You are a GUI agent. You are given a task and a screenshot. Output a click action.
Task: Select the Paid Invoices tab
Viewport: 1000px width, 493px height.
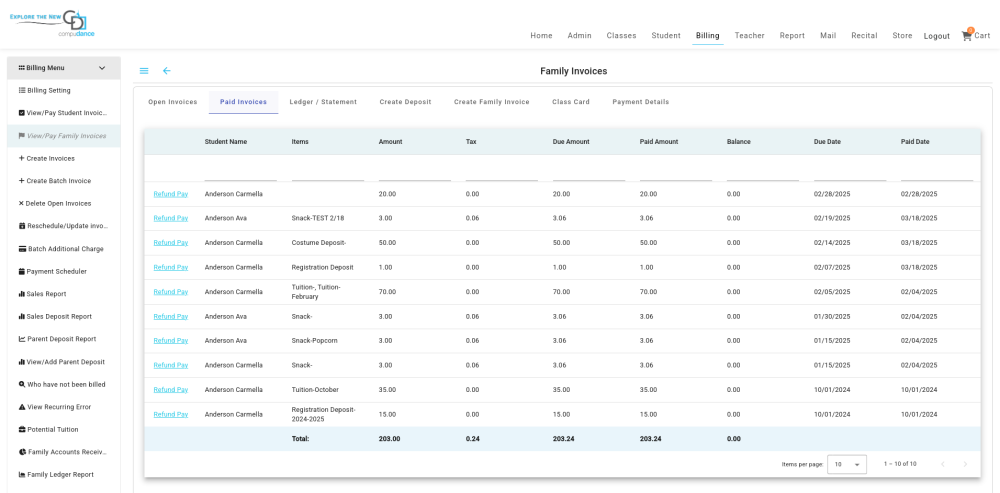click(x=244, y=102)
